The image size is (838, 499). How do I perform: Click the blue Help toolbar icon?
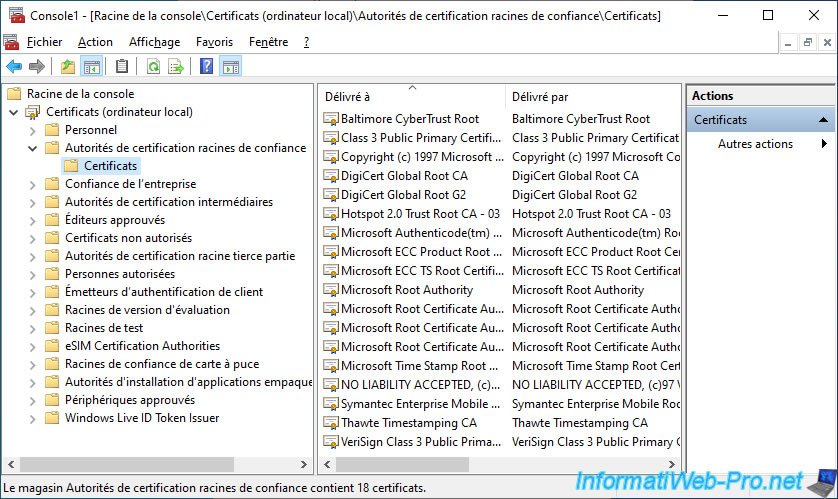pos(206,67)
